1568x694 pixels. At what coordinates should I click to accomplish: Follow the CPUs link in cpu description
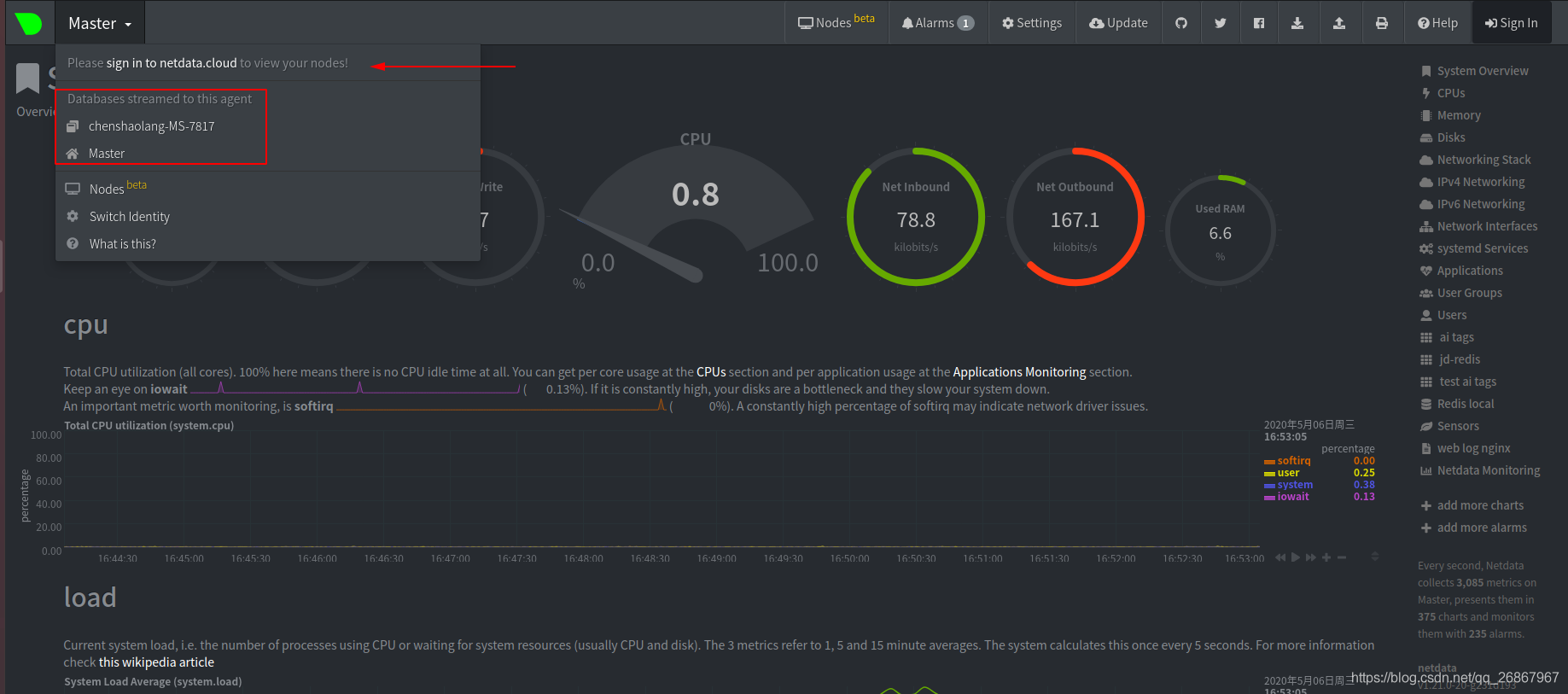(711, 372)
